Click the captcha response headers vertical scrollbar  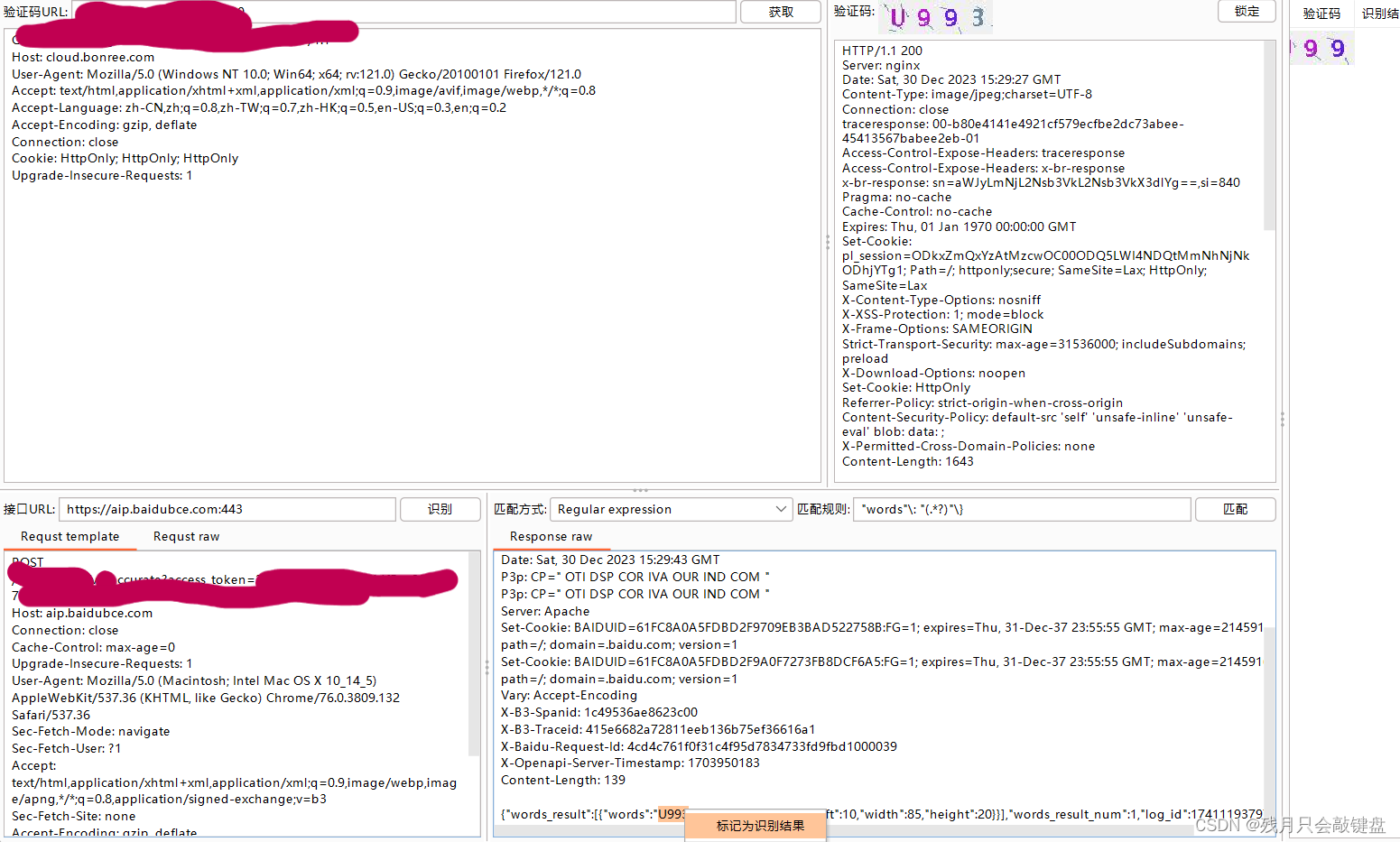click(x=1269, y=135)
